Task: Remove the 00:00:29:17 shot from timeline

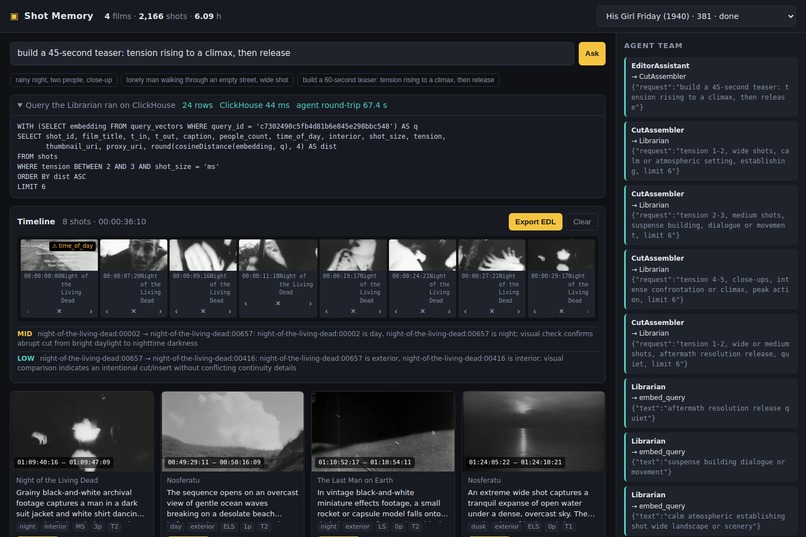Action: click(561, 311)
